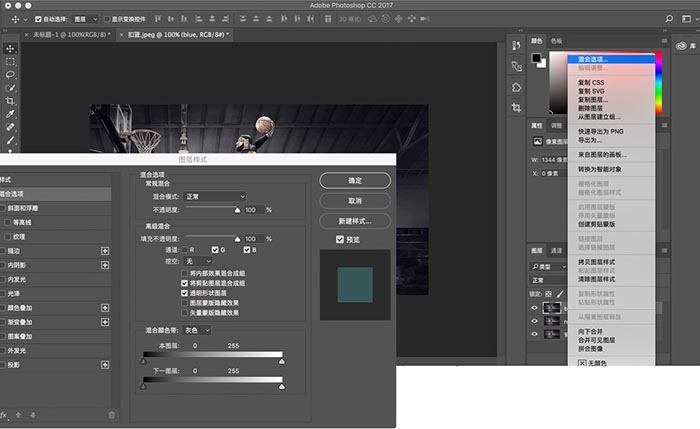Viewport: 700px width, 429px height.
Task: Uncheck the 预览 checkbox in the dialog
Action: pyautogui.click(x=341, y=239)
